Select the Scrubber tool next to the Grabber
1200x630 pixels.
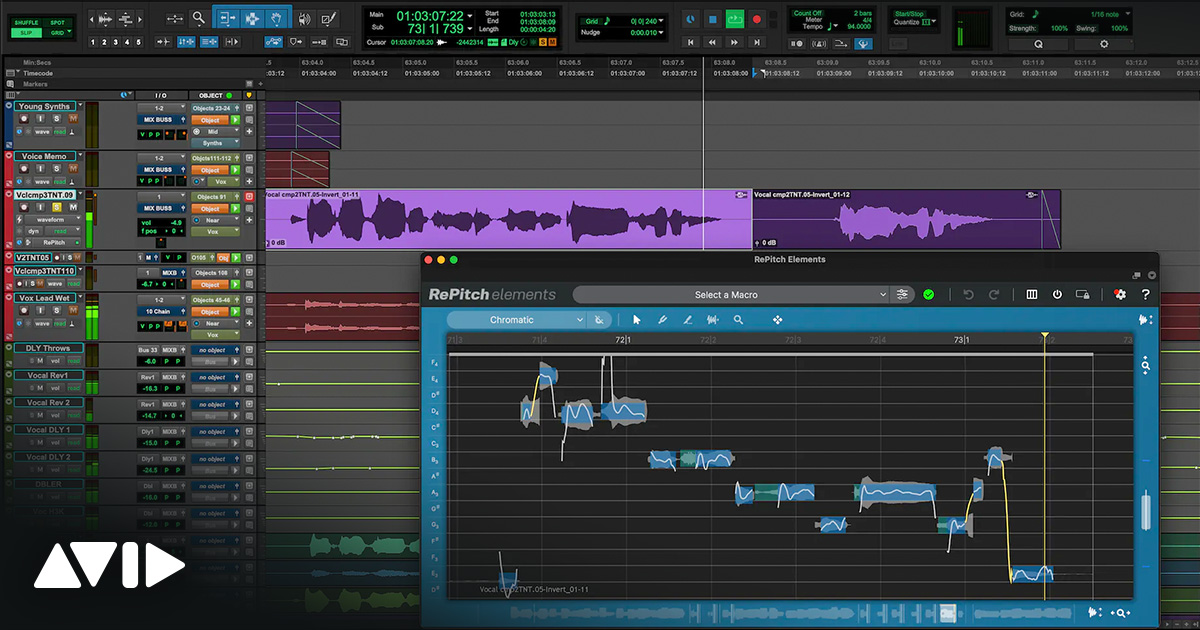(x=304, y=18)
